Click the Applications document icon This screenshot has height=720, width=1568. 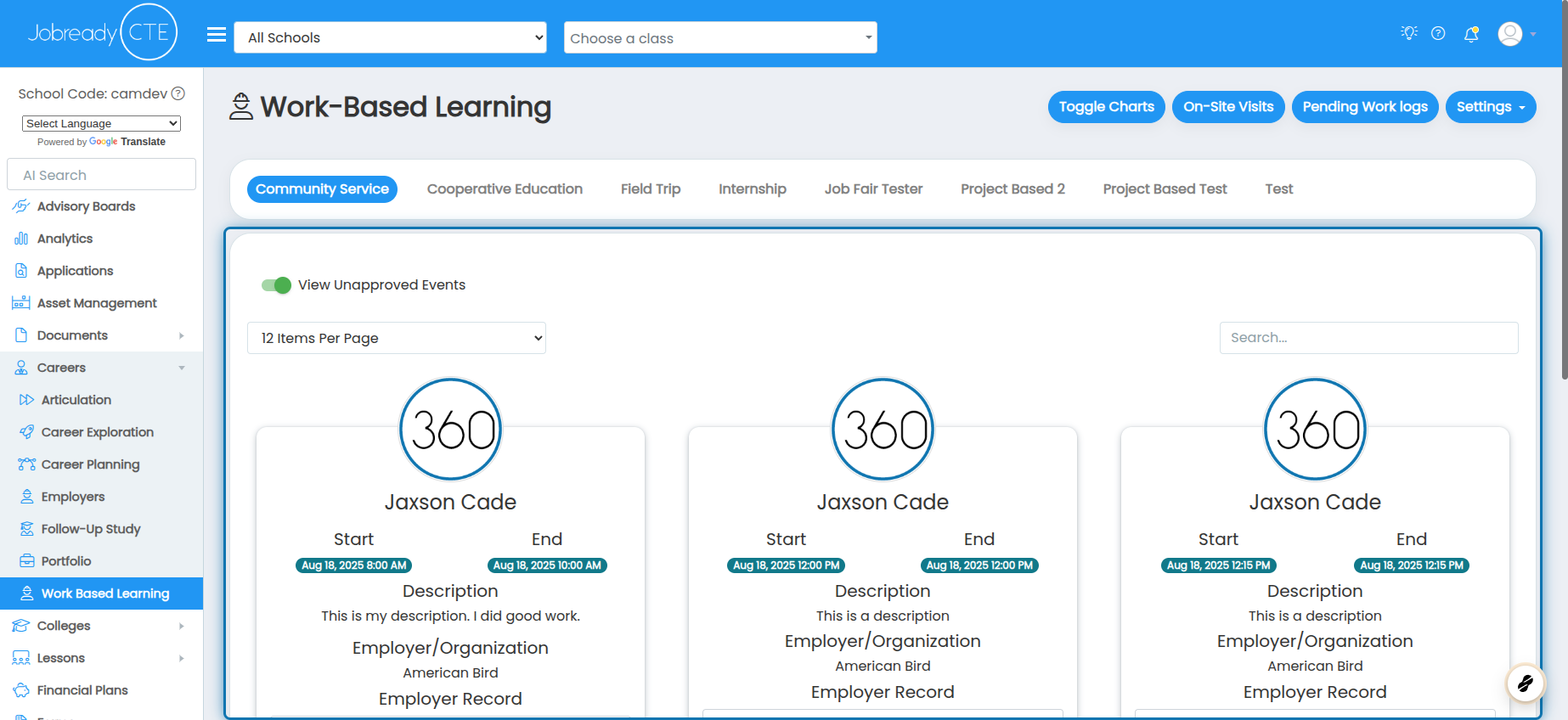(x=21, y=271)
